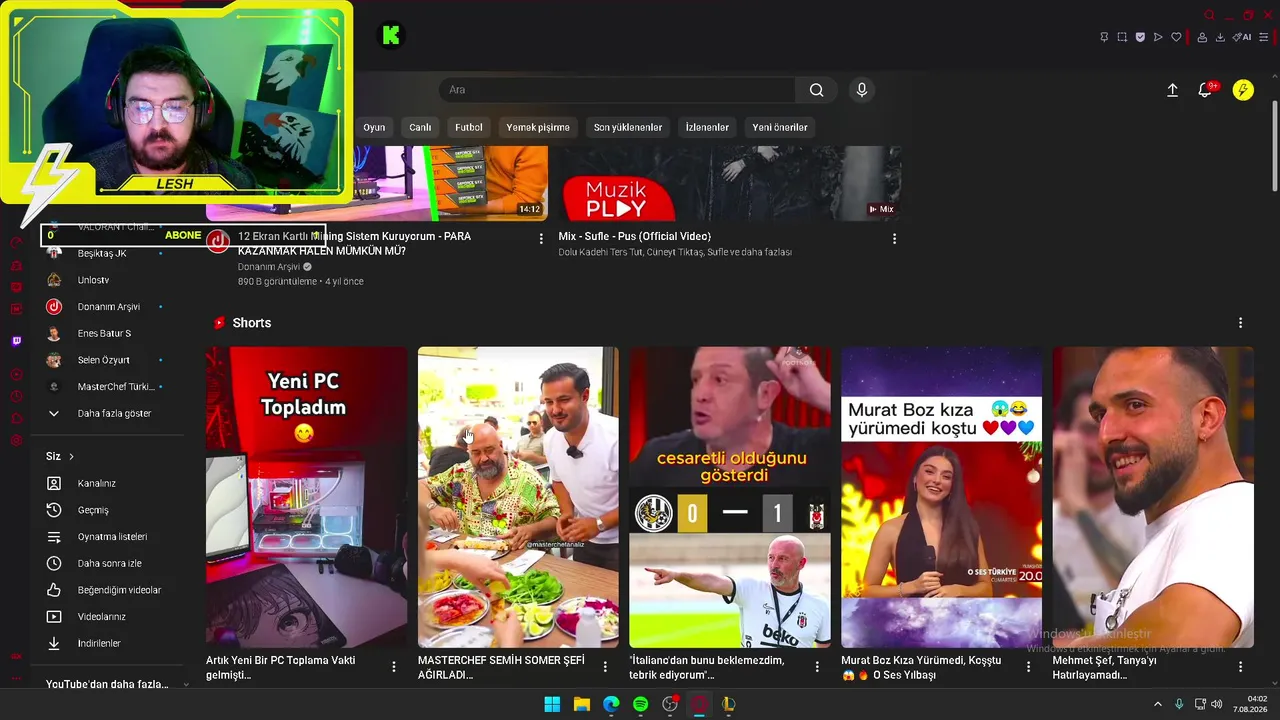Show hidden system tray icons chevron
Image resolution: width=1280 pixels, height=720 pixels.
[x=1157, y=704]
